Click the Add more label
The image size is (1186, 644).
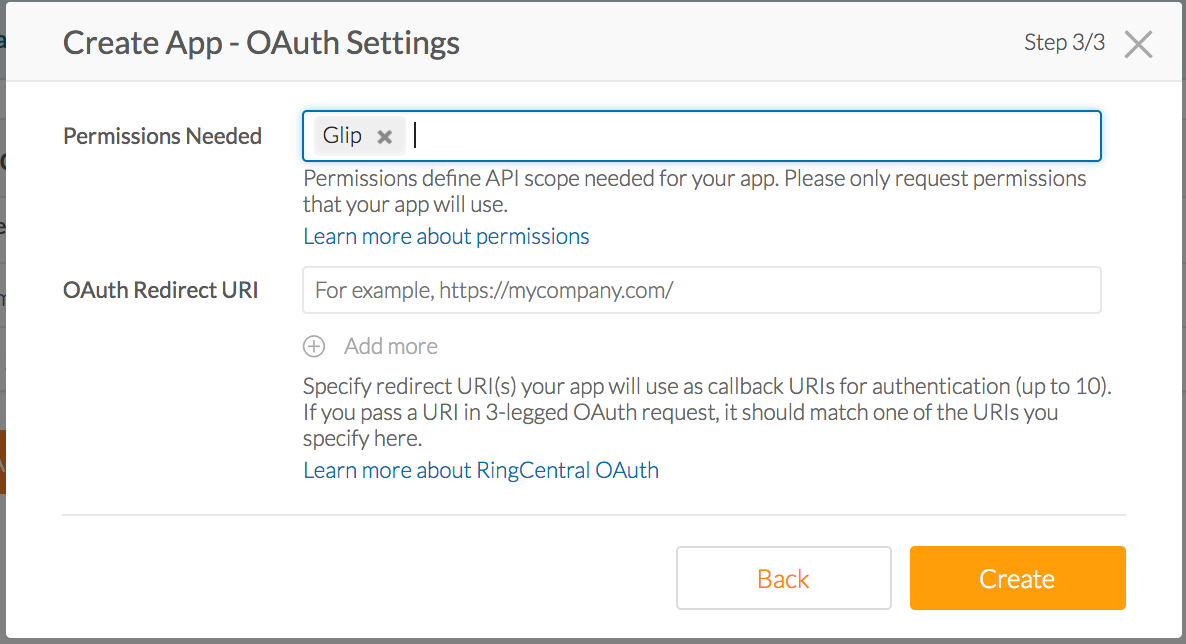click(x=390, y=345)
